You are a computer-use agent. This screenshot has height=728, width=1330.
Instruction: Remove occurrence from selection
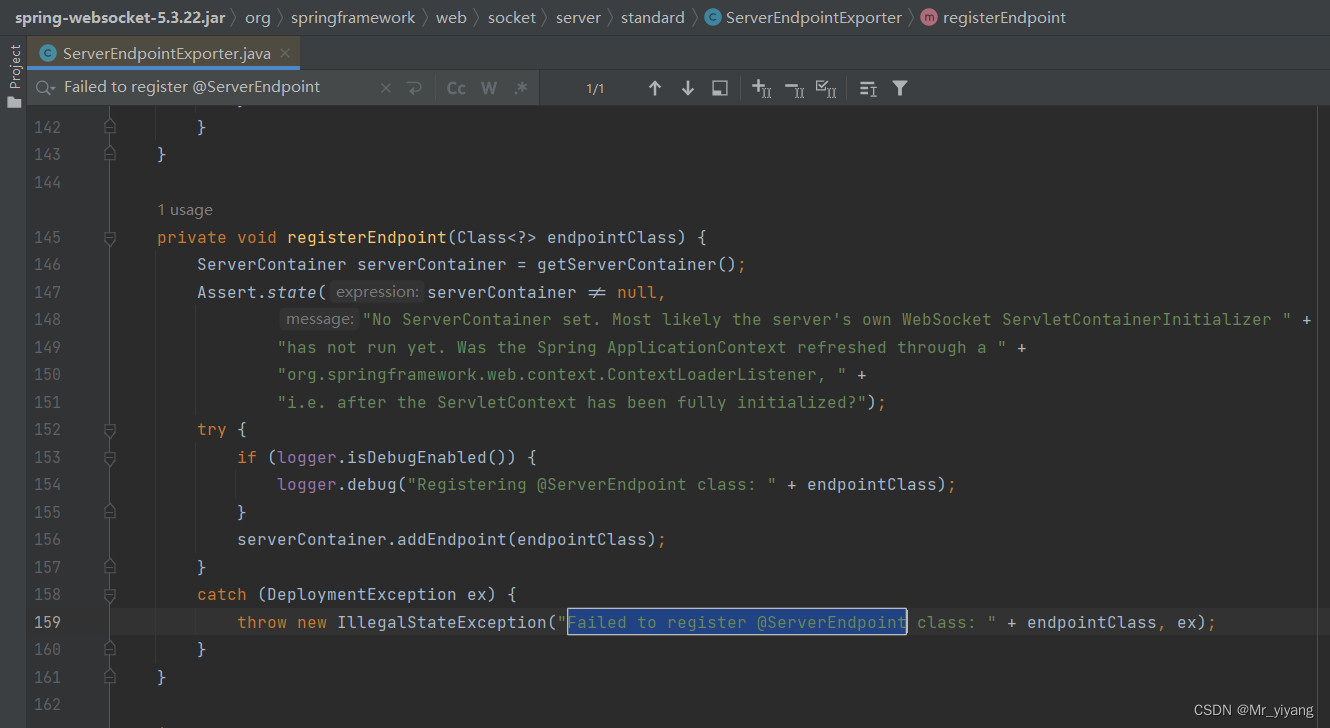point(795,88)
